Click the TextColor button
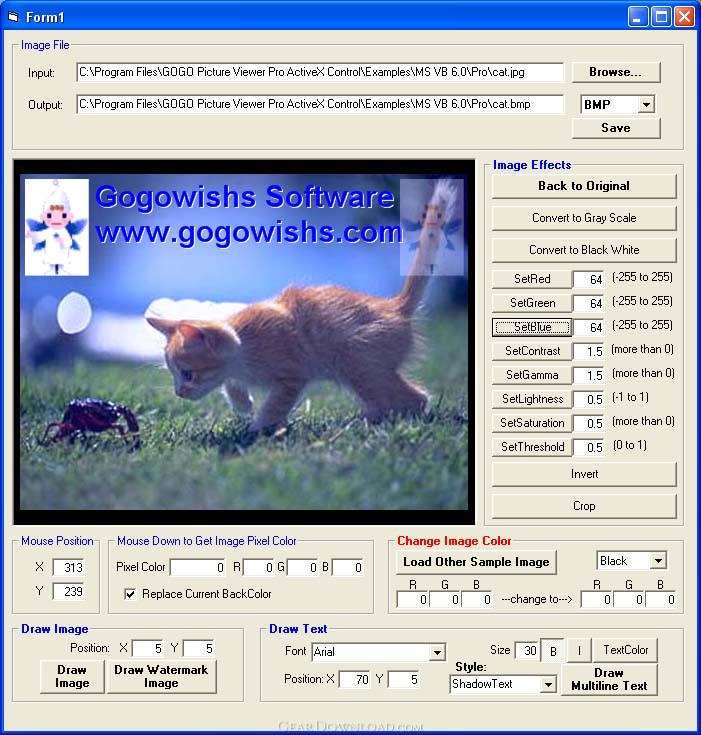The width and height of the screenshot is (701, 735). click(626, 650)
